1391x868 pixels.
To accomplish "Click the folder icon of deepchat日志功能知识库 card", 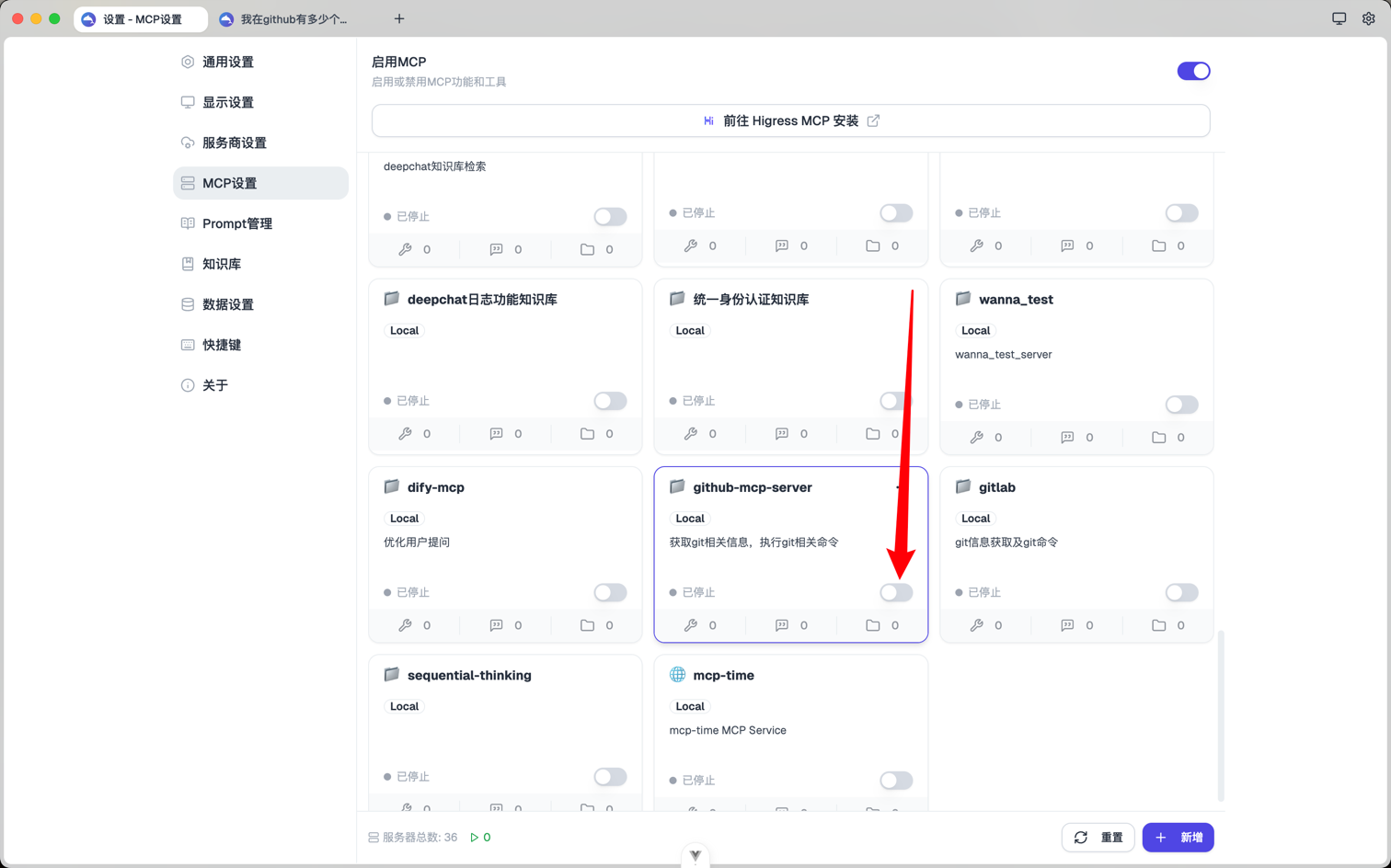I will coord(392,299).
